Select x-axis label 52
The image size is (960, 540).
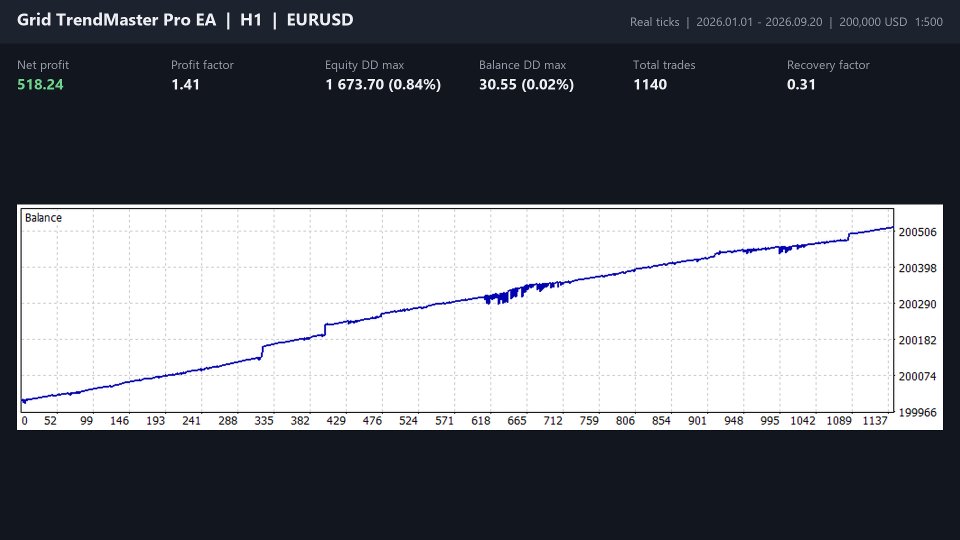pos(50,421)
